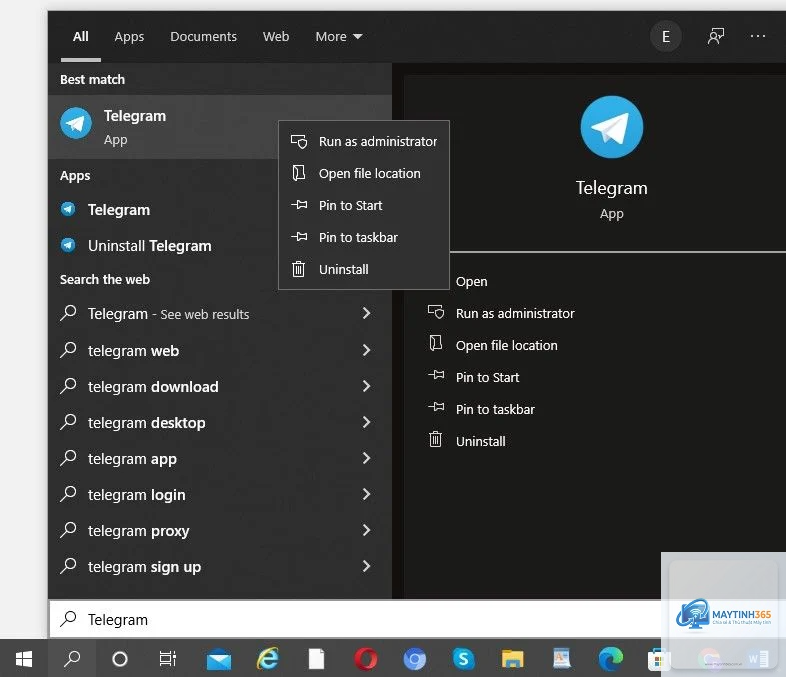Select Pin to taskbar in context menu

pos(364,238)
